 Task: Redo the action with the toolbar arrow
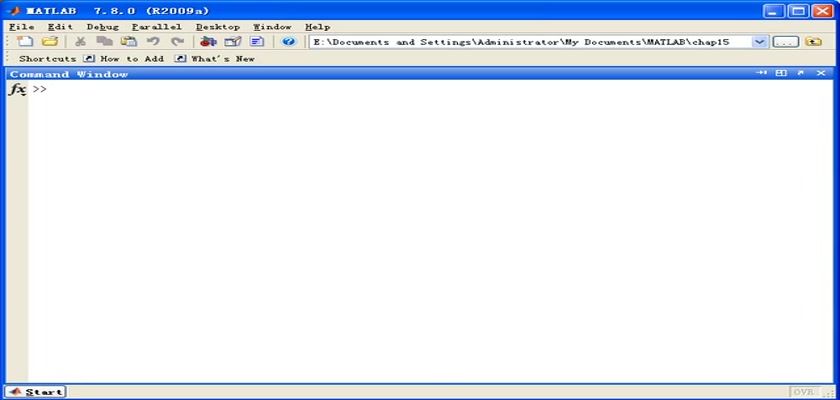(x=177, y=41)
